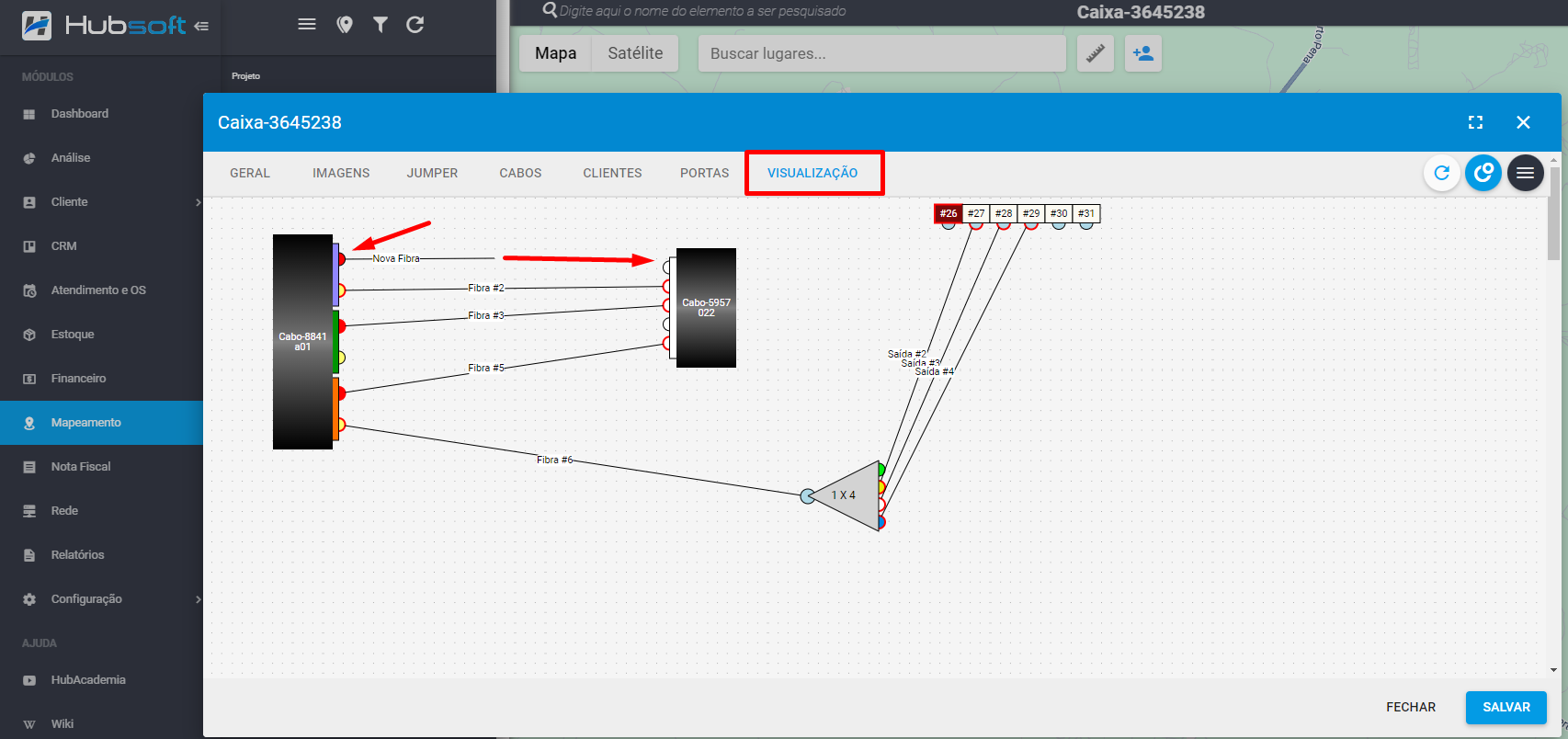Open Rede module
This screenshot has width=1568, height=739.
[101, 511]
